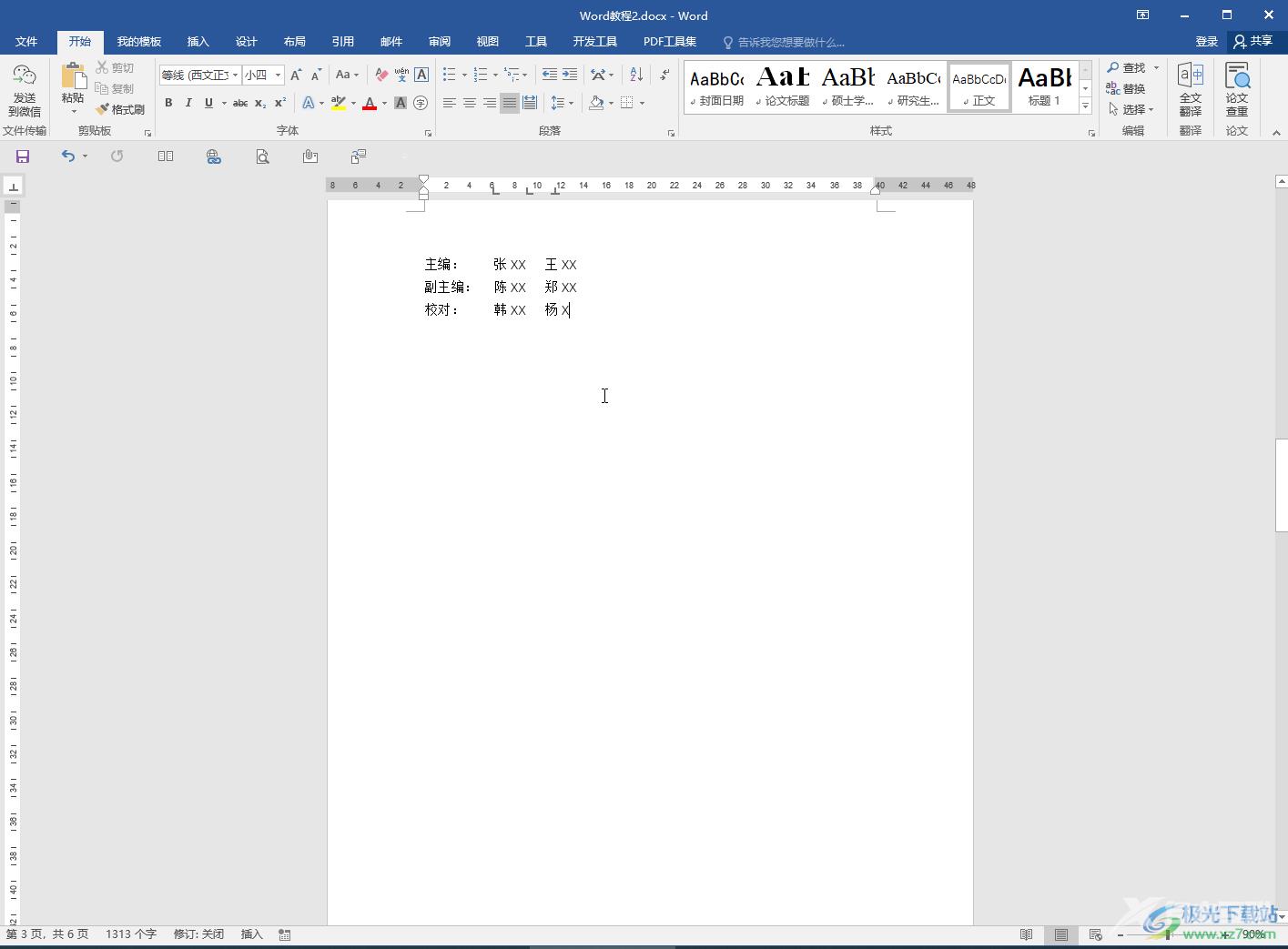Image resolution: width=1288 pixels, height=949 pixels.
Task: Pick the yellow text highlight color
Action: (339, 103)
